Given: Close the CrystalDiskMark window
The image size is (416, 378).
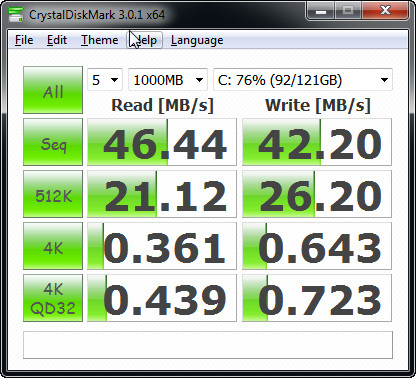Looking at the screenshot, I should pyautogui.click(x=385, y=11).
